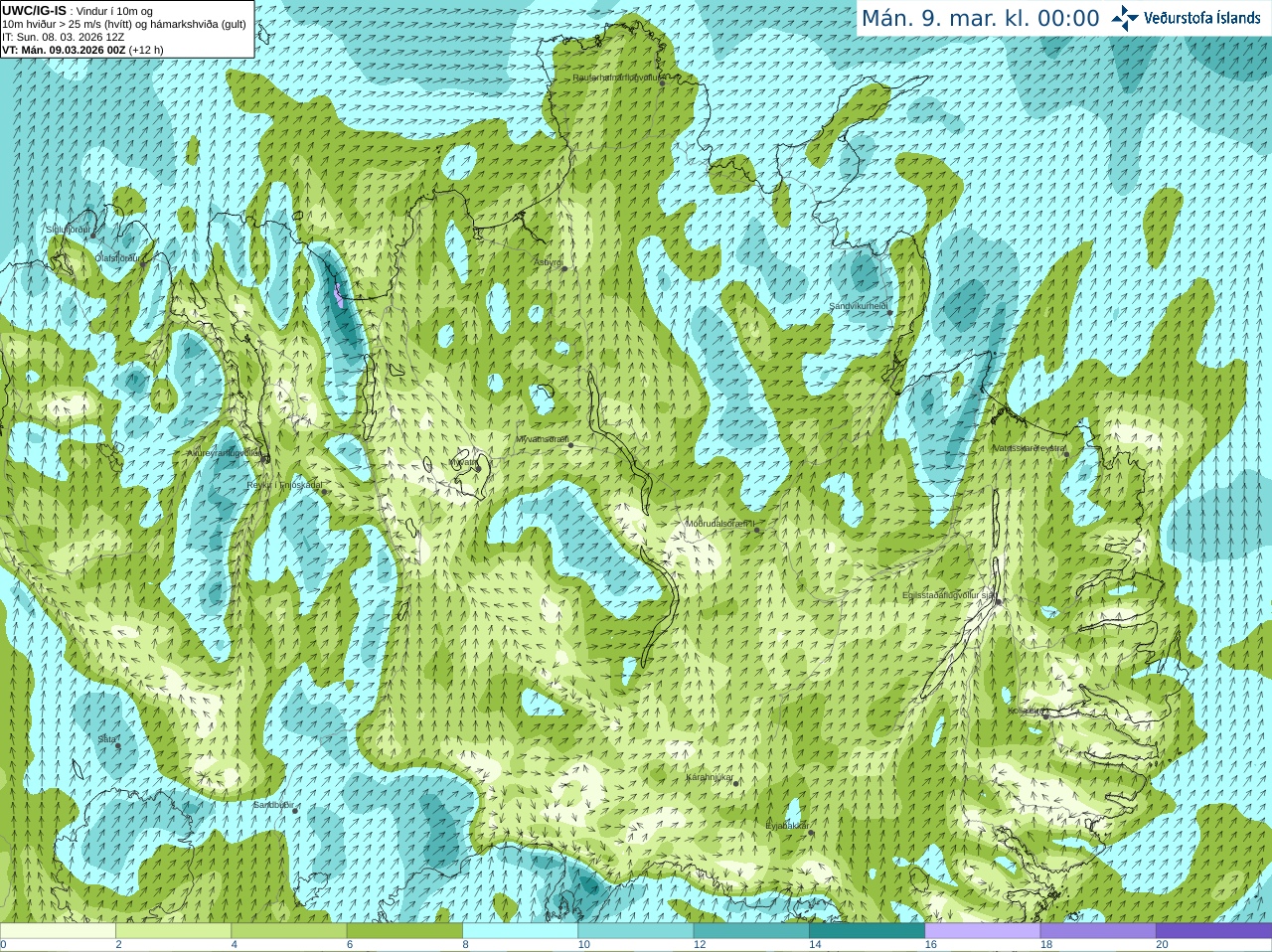Viewport: 1272px width, 952px height.
Task: Select the Akureyrarflugvöllur station label
Action: point(225,453)
